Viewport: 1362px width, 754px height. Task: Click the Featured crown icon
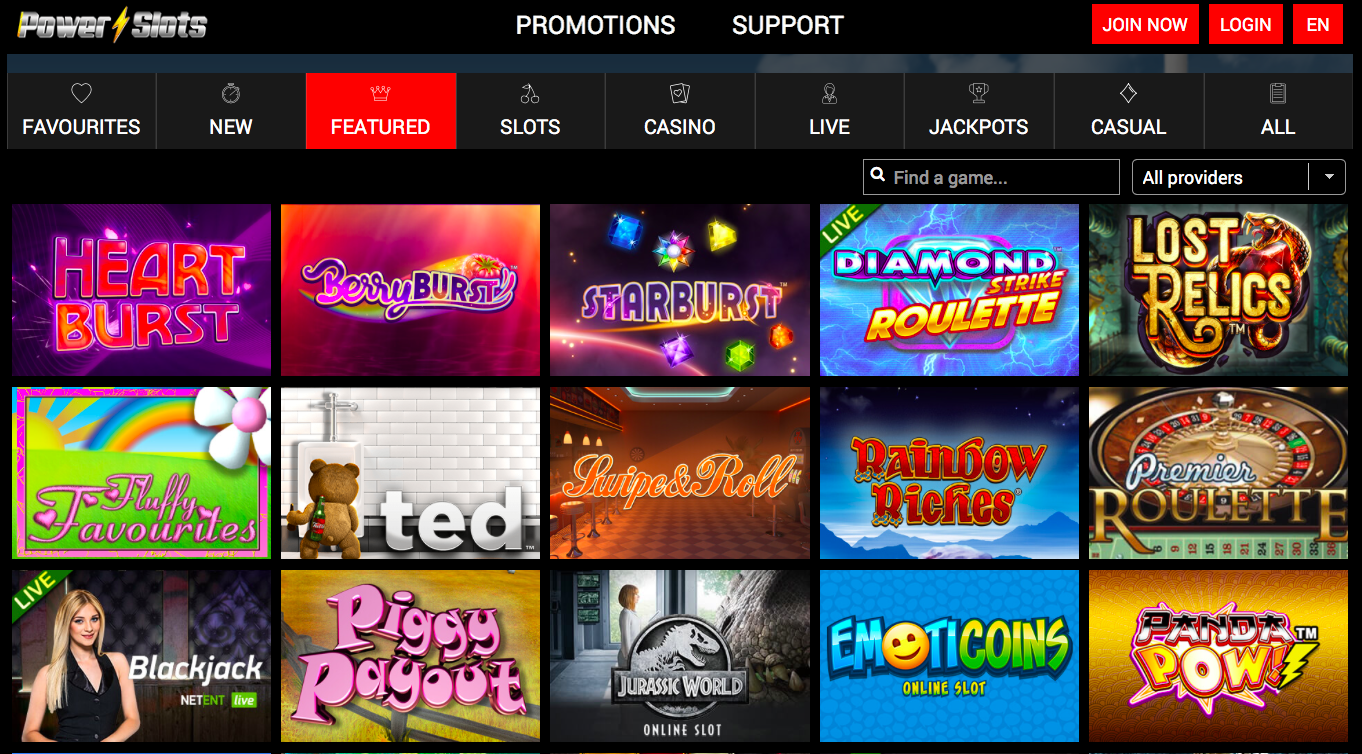coord(381,94)
